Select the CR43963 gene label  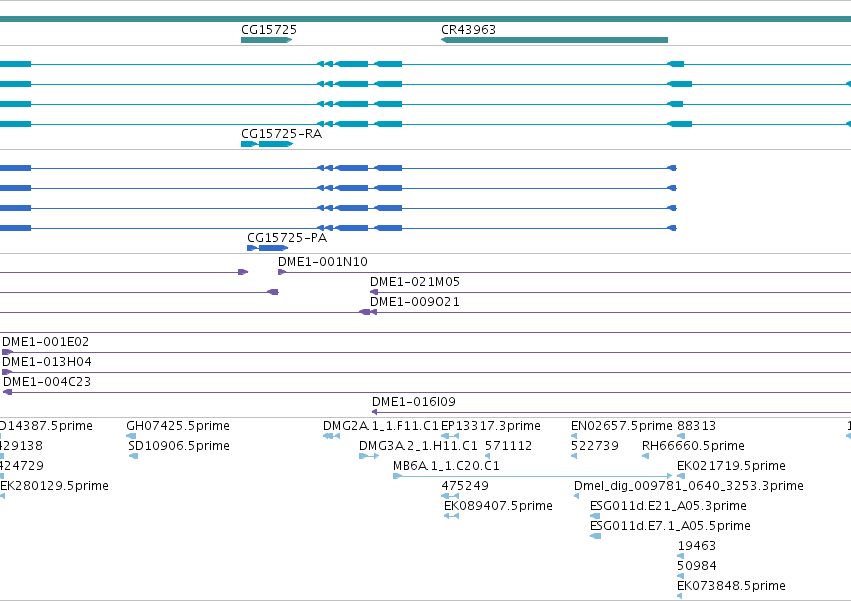pos(468,29)
